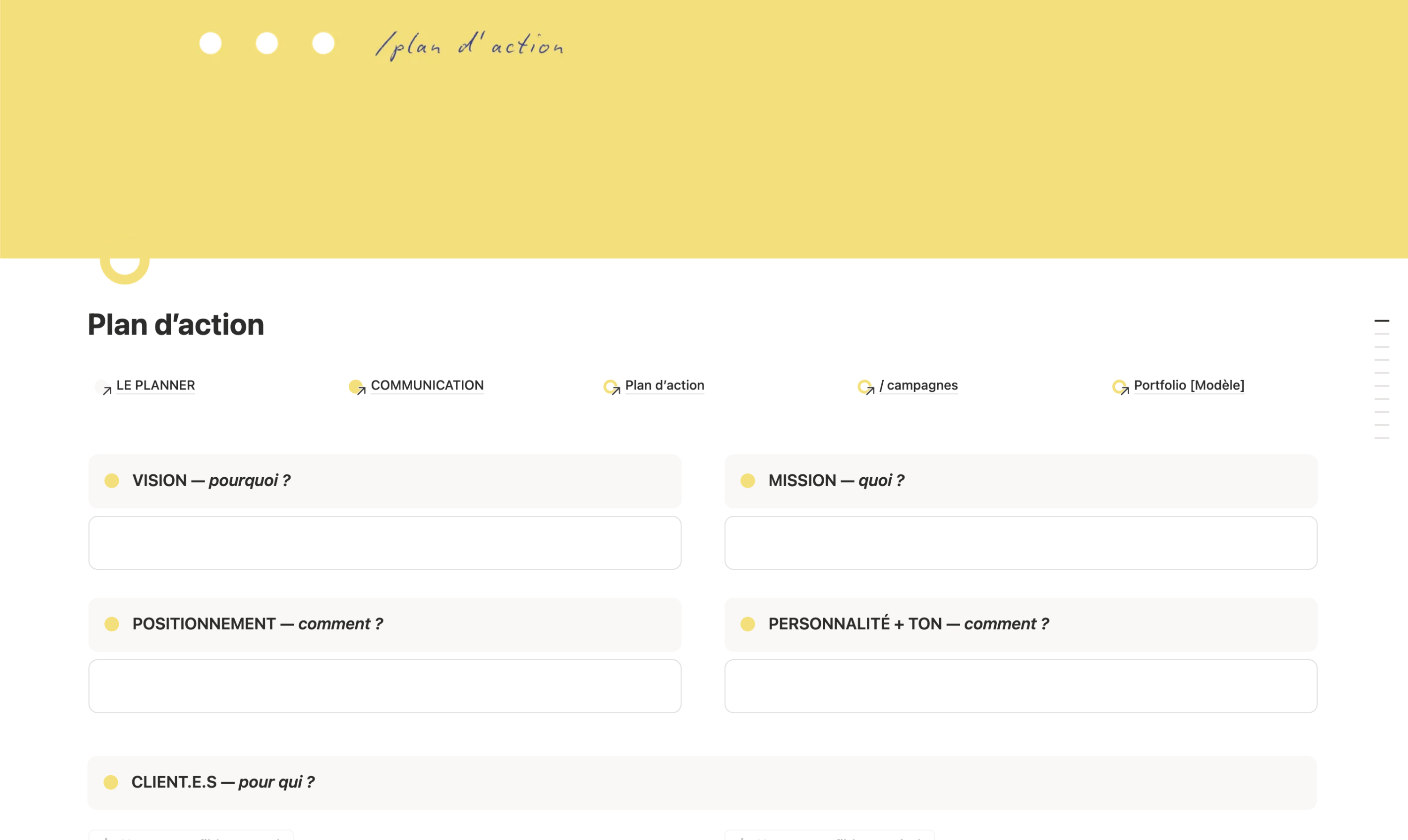Screen dimensions: 1408x840
Task: Follow the COMMUNICATION link
Action: 427,385
